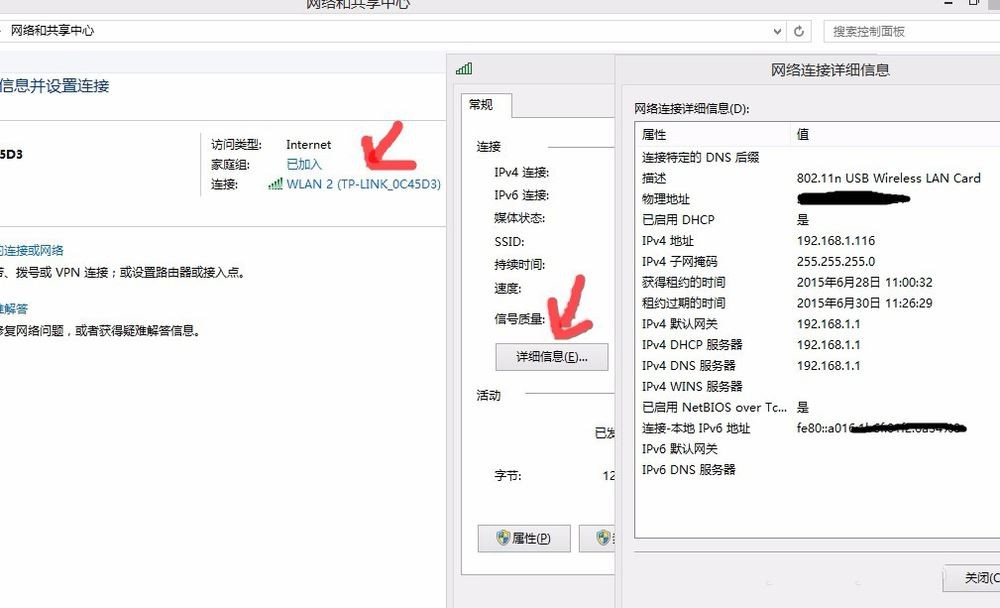Click the value 2015年6月30日 11:26:29
The image size is (1000, 608).
coord(864,303)
